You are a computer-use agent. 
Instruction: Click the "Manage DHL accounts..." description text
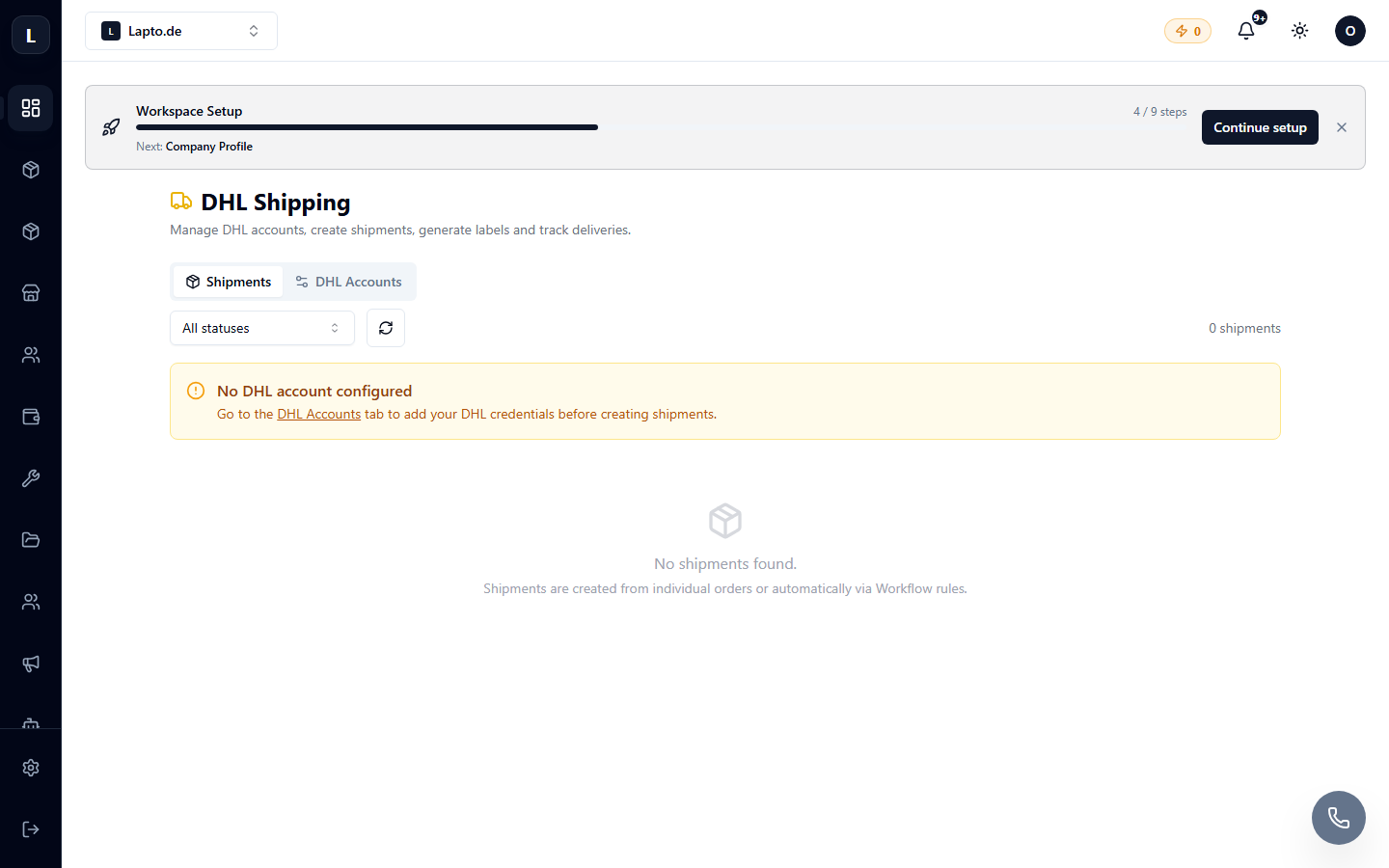(400, 230)
